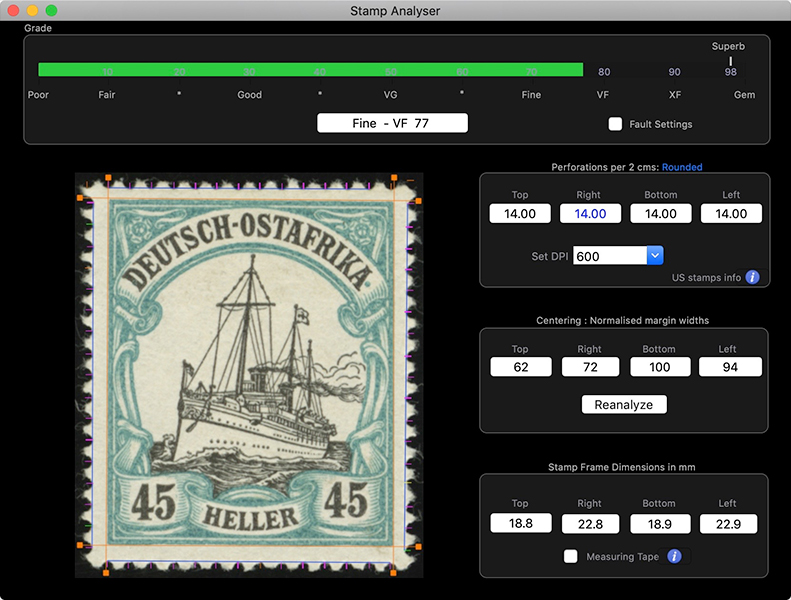
Task: Click the Measuring Tape label text
Action: (623, 557)
